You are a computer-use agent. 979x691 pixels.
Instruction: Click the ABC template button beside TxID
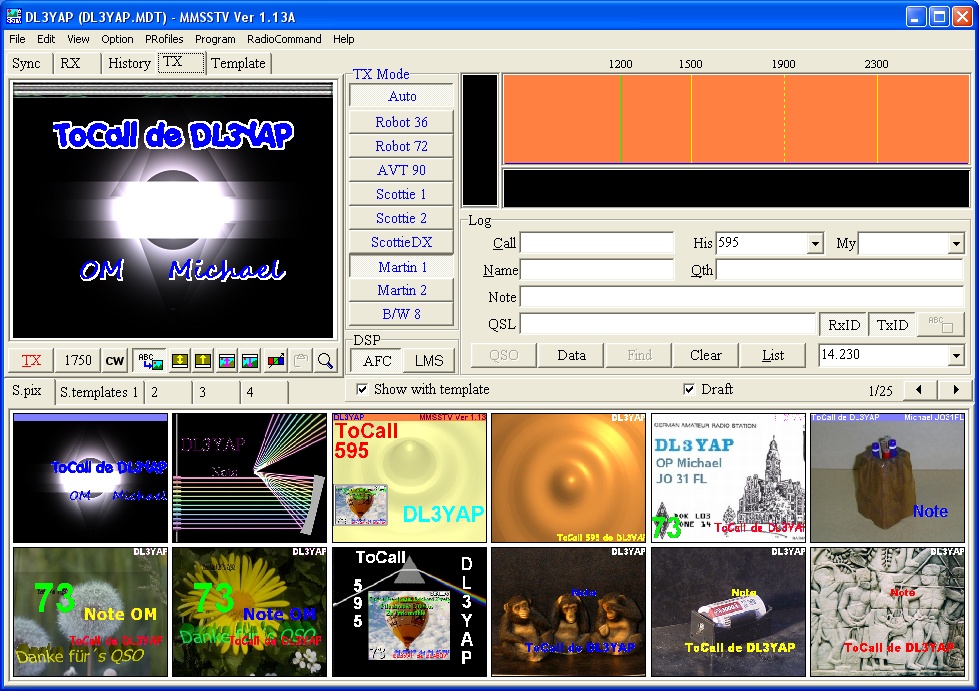(x=941, y=325)
